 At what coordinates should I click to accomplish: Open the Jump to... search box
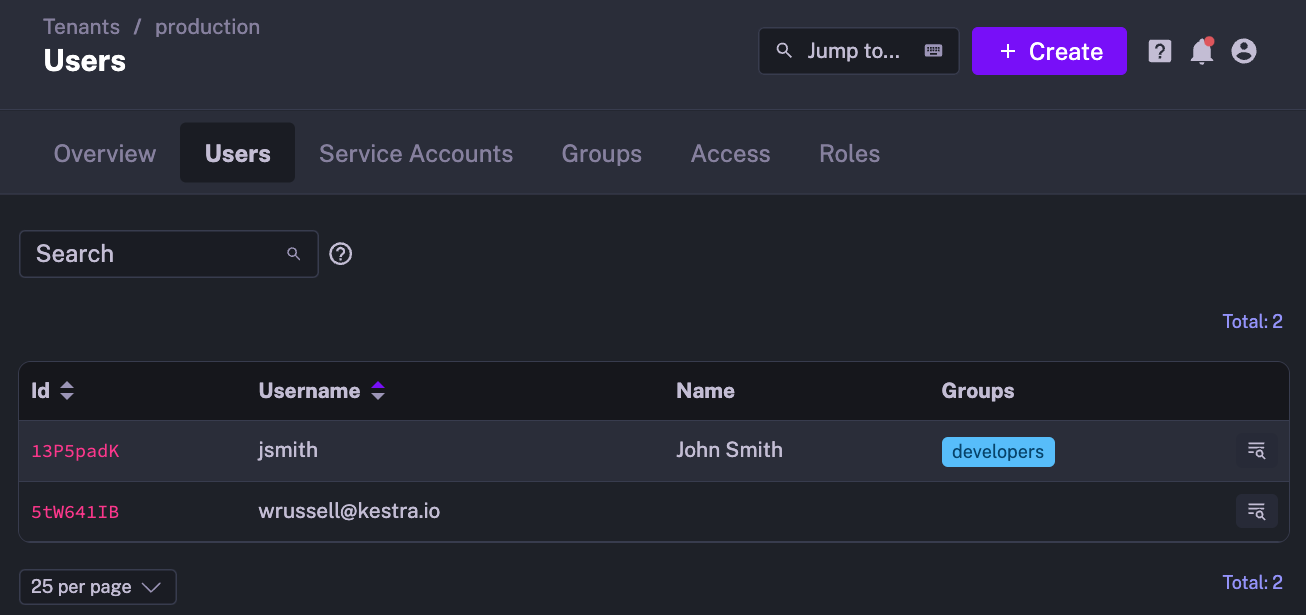[x=858, y=51]
